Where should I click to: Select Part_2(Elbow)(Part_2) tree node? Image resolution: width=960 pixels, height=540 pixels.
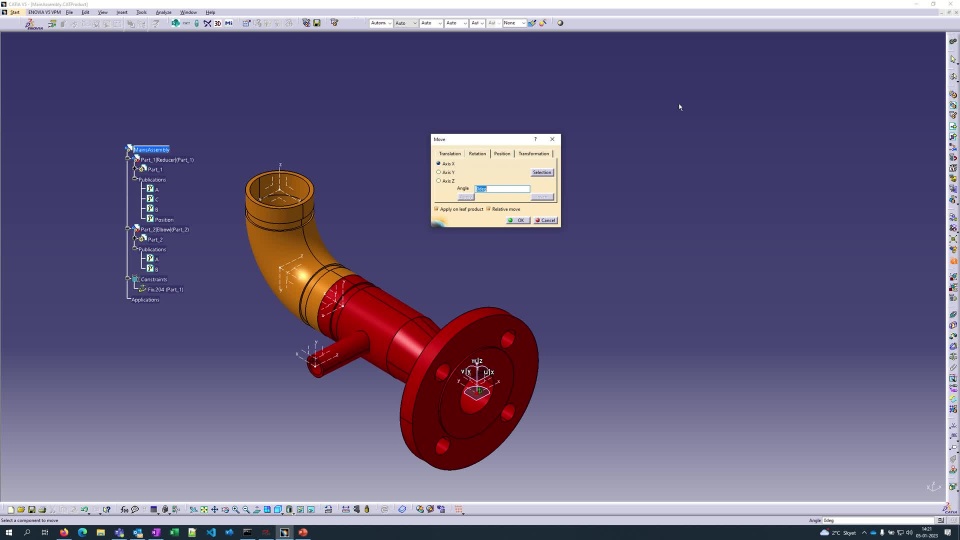(x=165, y=230)
